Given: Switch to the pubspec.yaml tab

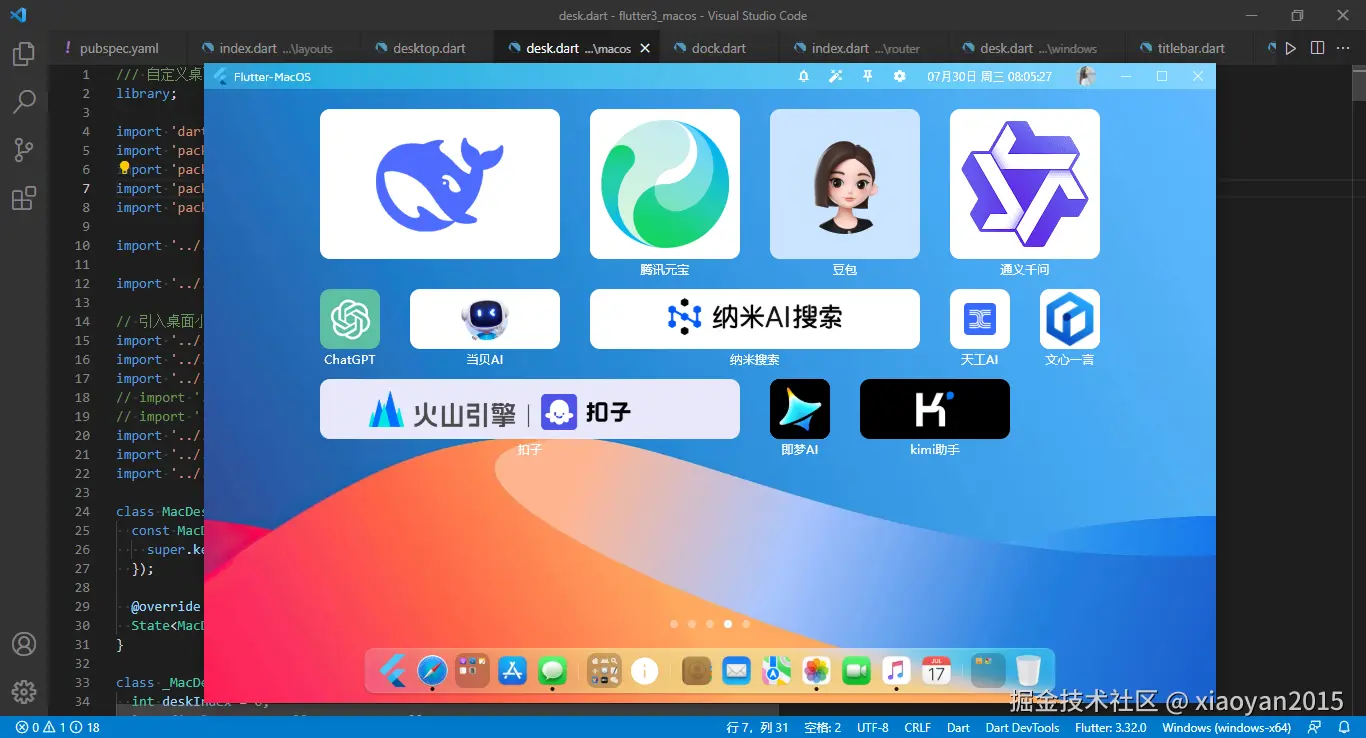Looking at the screenshot, I should tap(120, 47).
